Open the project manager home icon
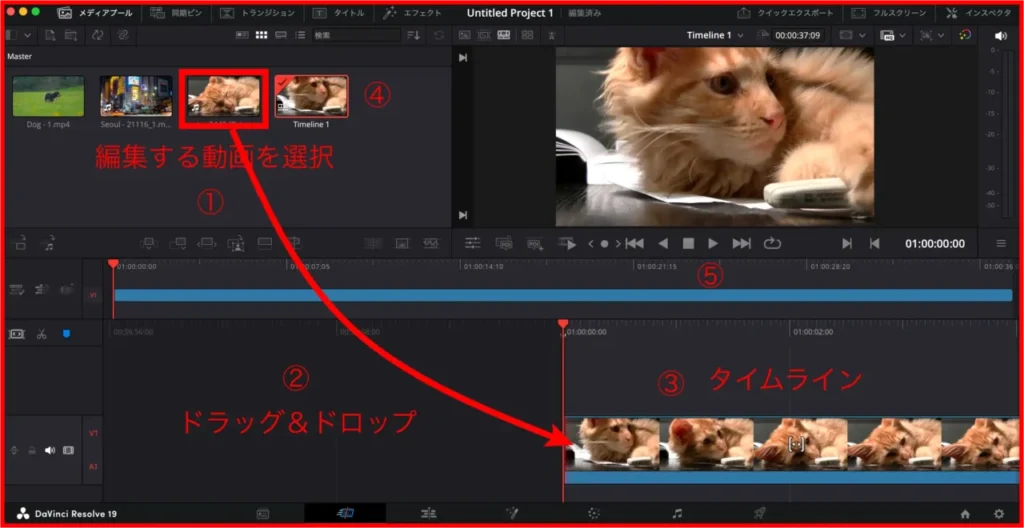The height and width of the screenshot is (528, 1024). pyautogui.click(x=965, y=514)
